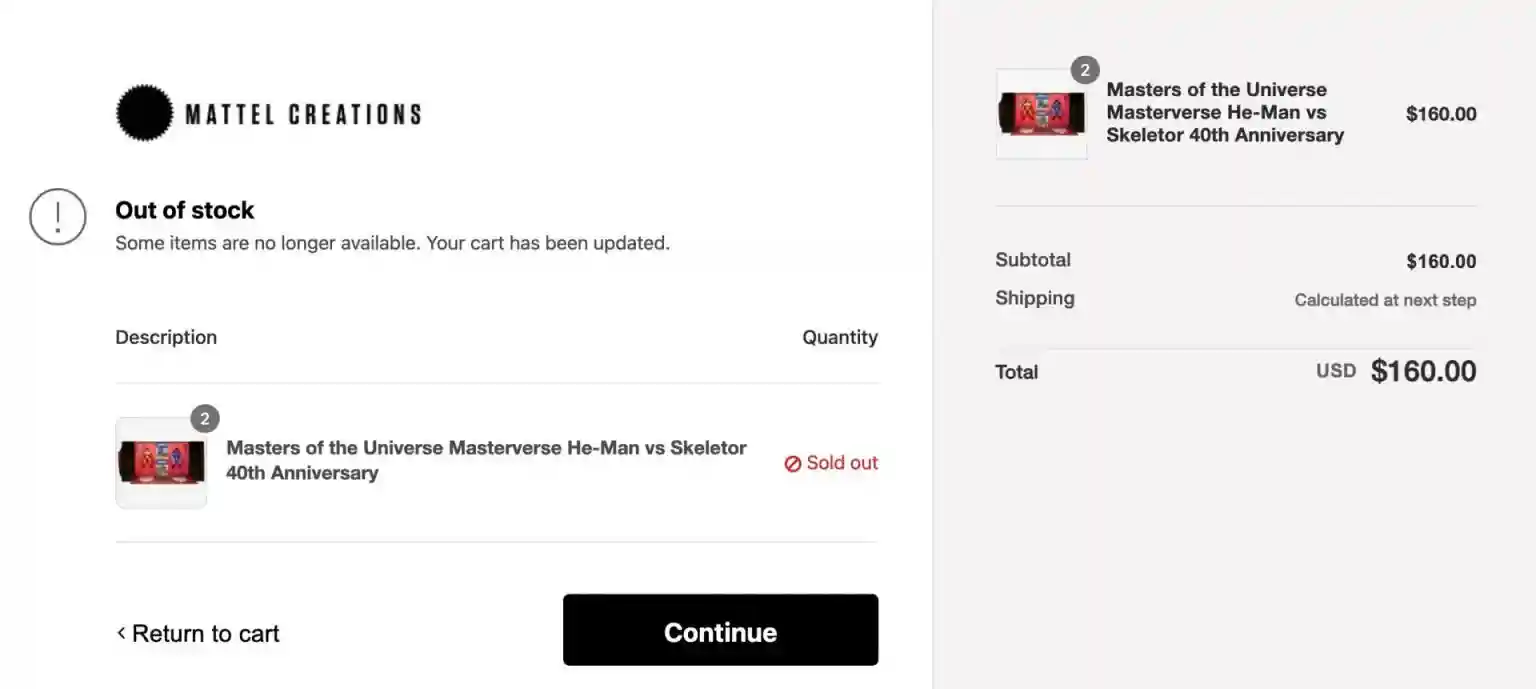
Task: Click the USD currency label beside the total
Action: (x=1335, y=371)
